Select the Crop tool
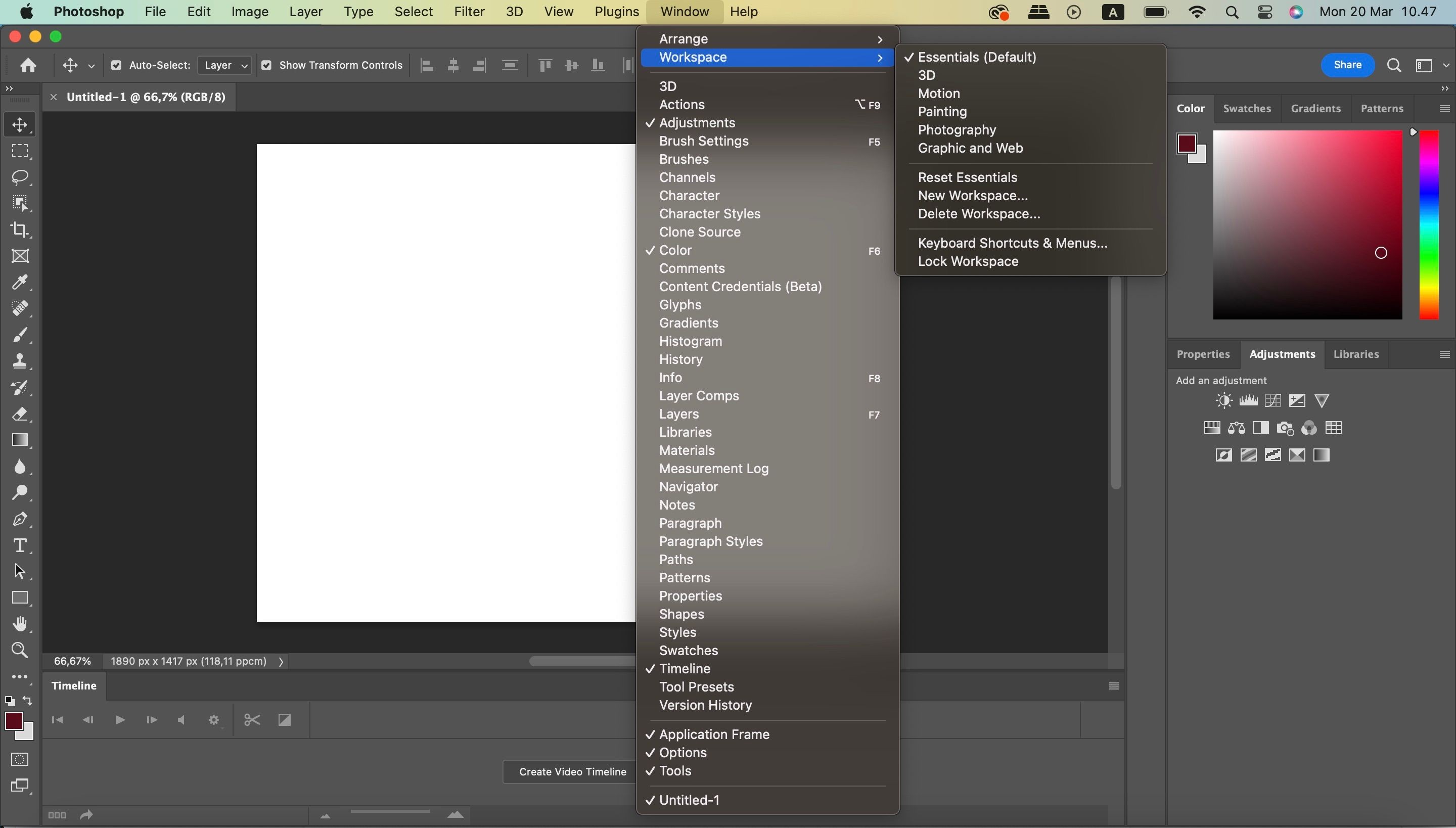1456x828 pixels. 20,229
